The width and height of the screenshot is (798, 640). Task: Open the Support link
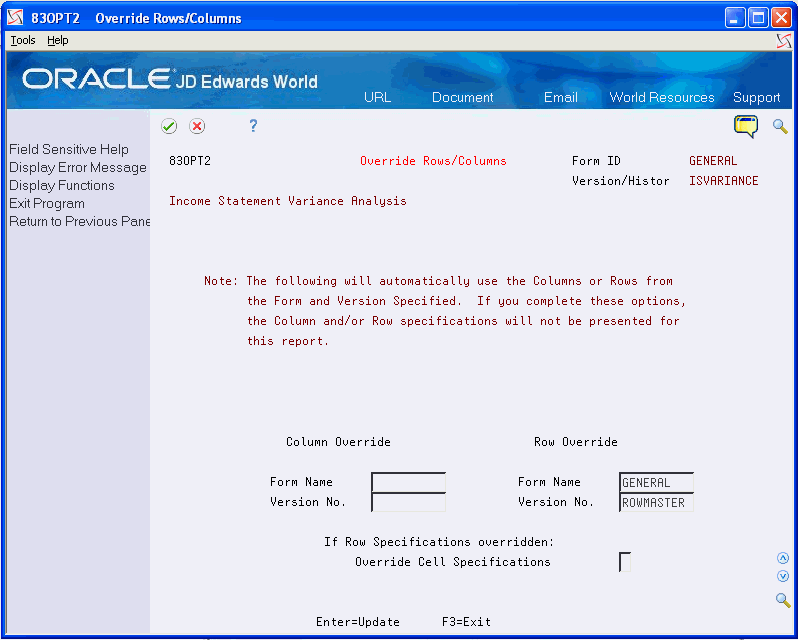756,97
